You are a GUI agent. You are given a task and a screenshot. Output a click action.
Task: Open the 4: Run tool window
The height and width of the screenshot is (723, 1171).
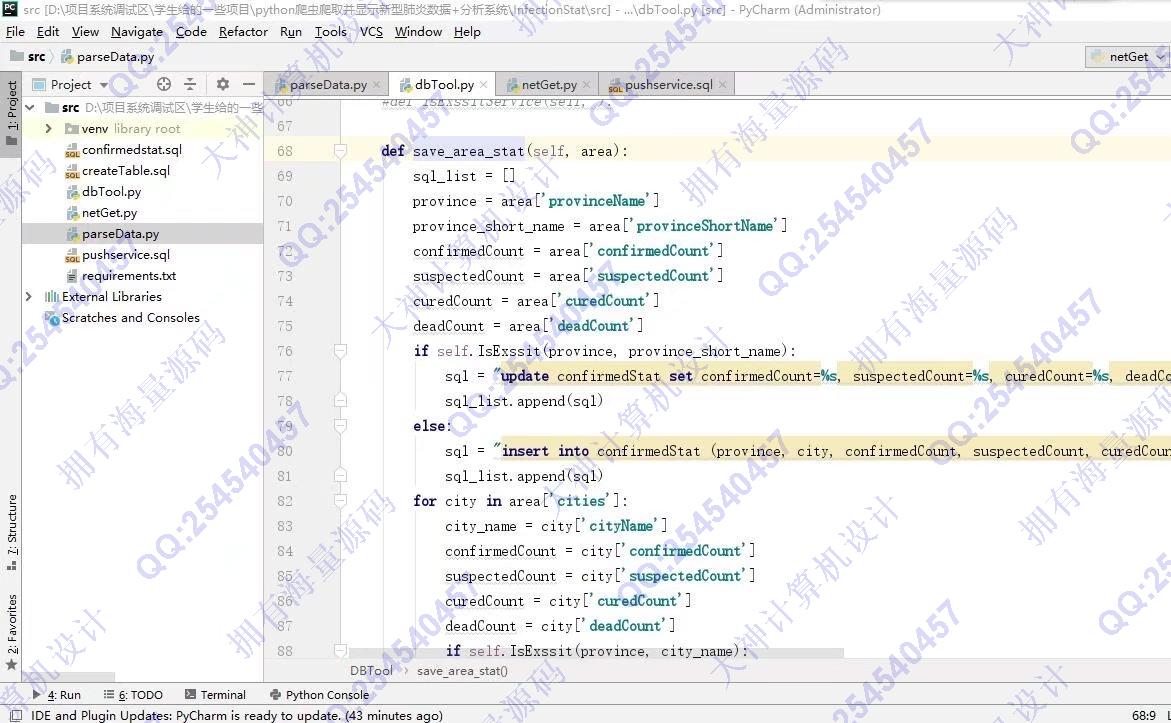tap(57, 695)
